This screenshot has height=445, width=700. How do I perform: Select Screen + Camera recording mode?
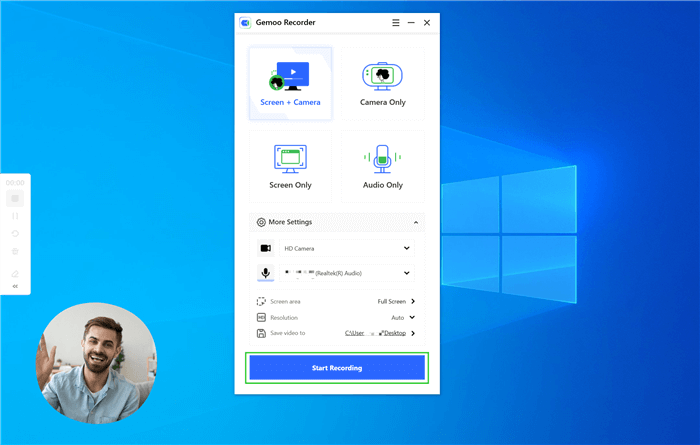[290, 83]
